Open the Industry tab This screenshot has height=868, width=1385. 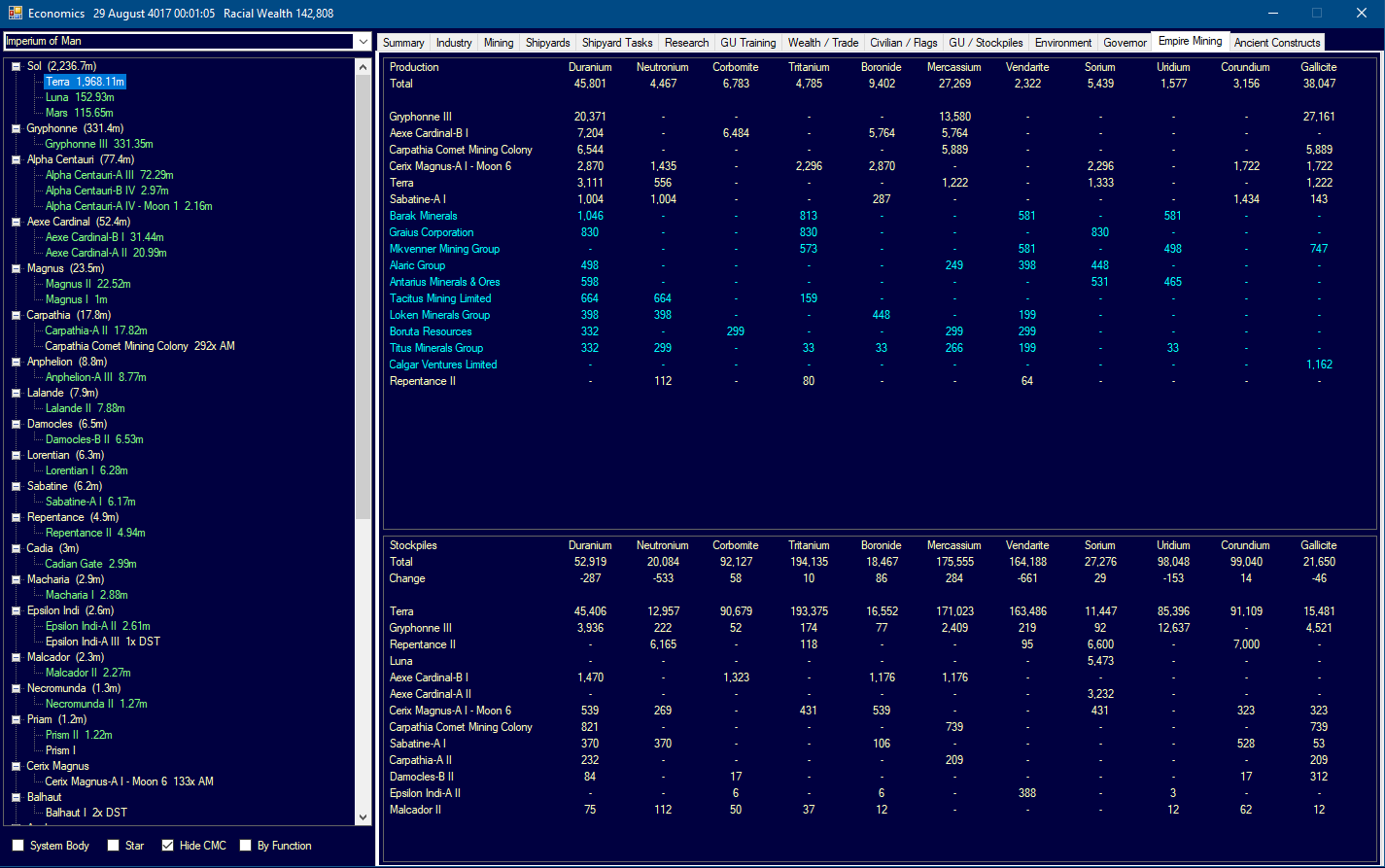click(454, 43)
